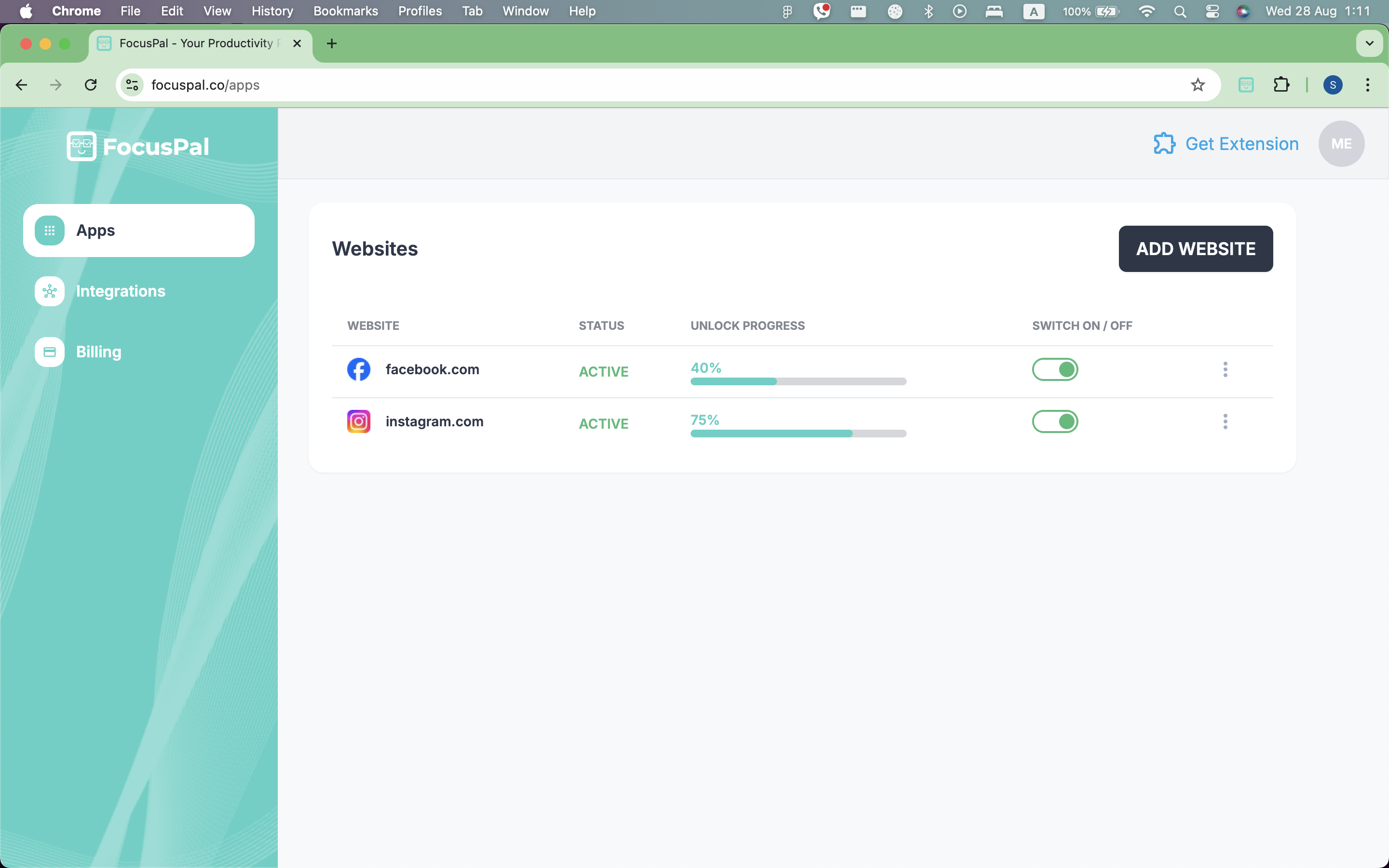The width and height of the screenshot is (1389, 868).
Task: Open the Bookmarks menu
Action: pyautogui.click(x=345, y=12)
